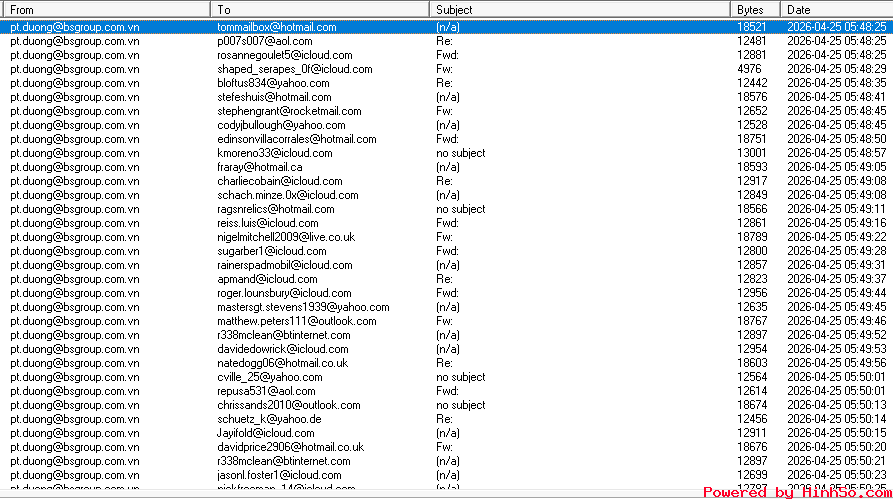Click the r338mclean@btinternet.com row dated 05:50:21
The image size is (893, 499).
coord(446,461)
